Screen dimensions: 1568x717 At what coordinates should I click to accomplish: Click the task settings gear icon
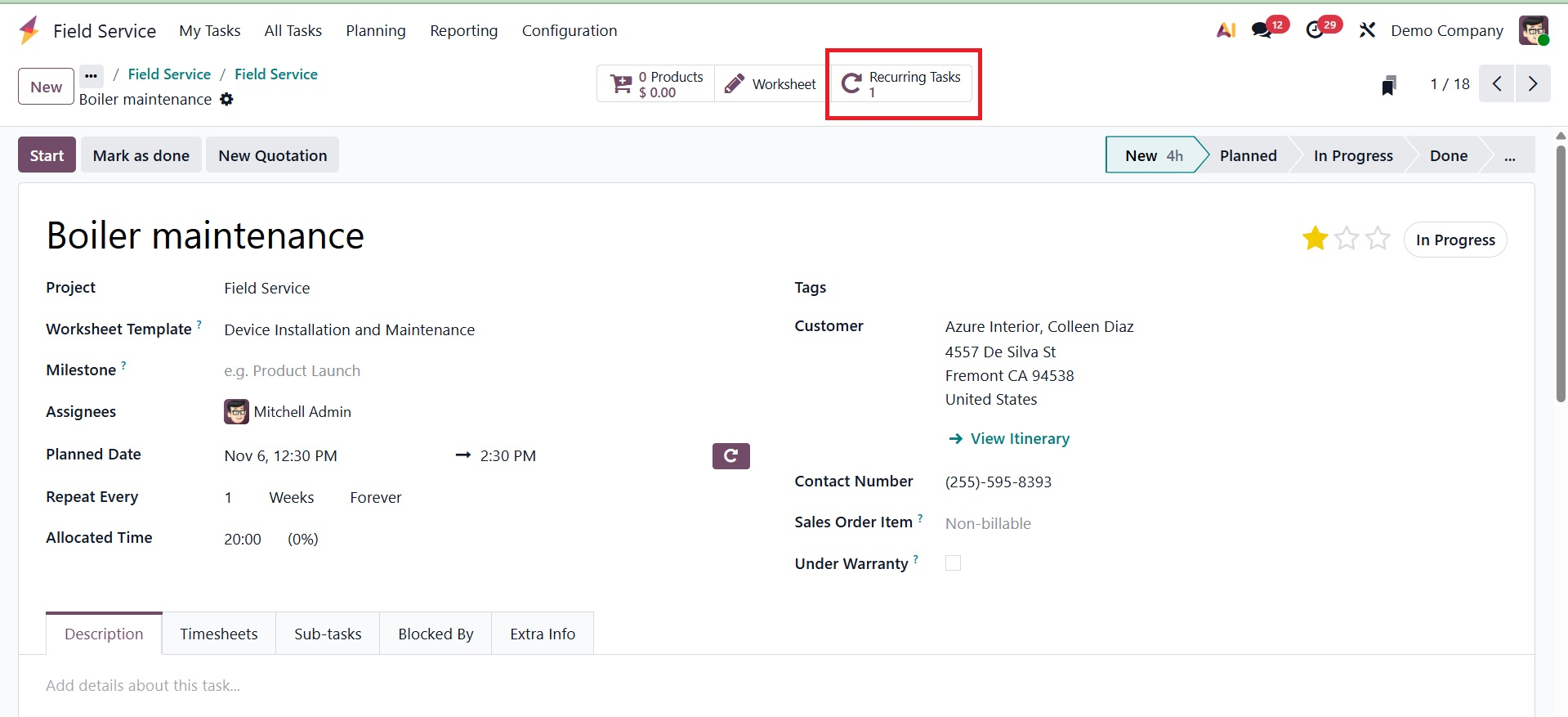point(226,99)
